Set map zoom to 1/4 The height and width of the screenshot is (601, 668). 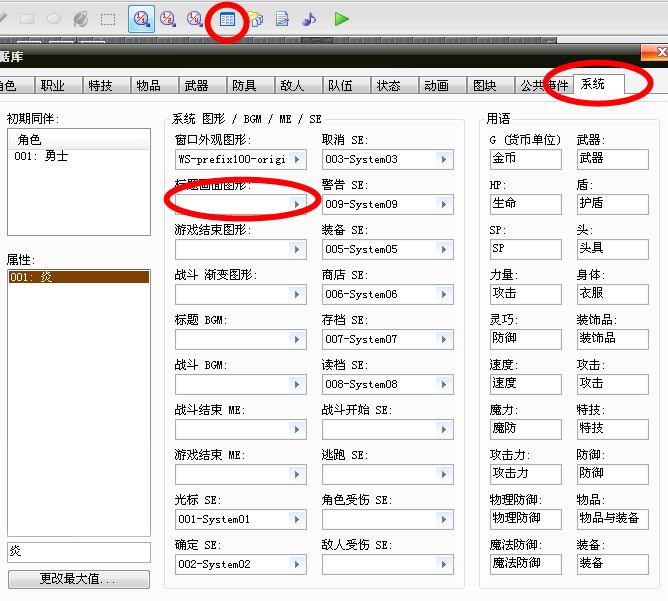click(x=195, y=19)
